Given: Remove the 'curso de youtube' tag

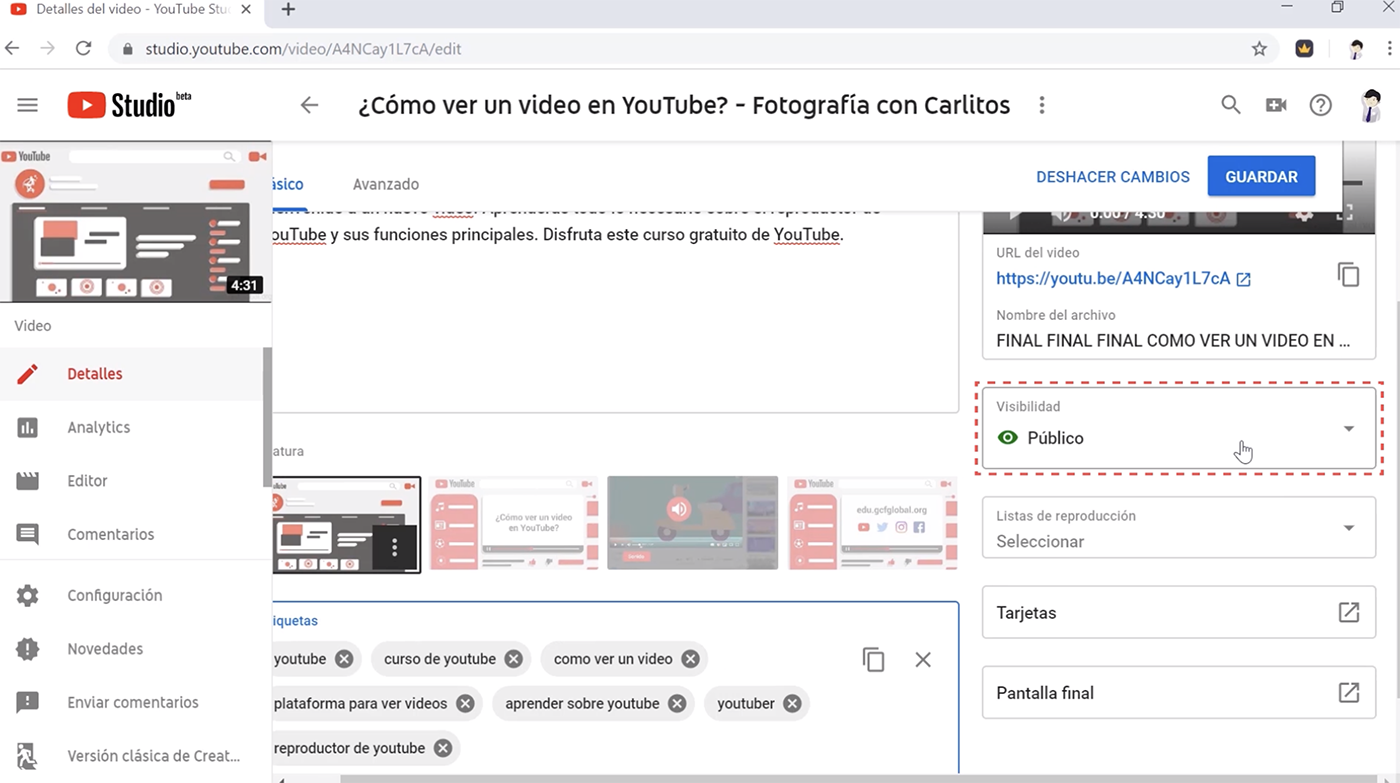Looking at the screenshot, I should pyautogui.click(x=513, y=659).
